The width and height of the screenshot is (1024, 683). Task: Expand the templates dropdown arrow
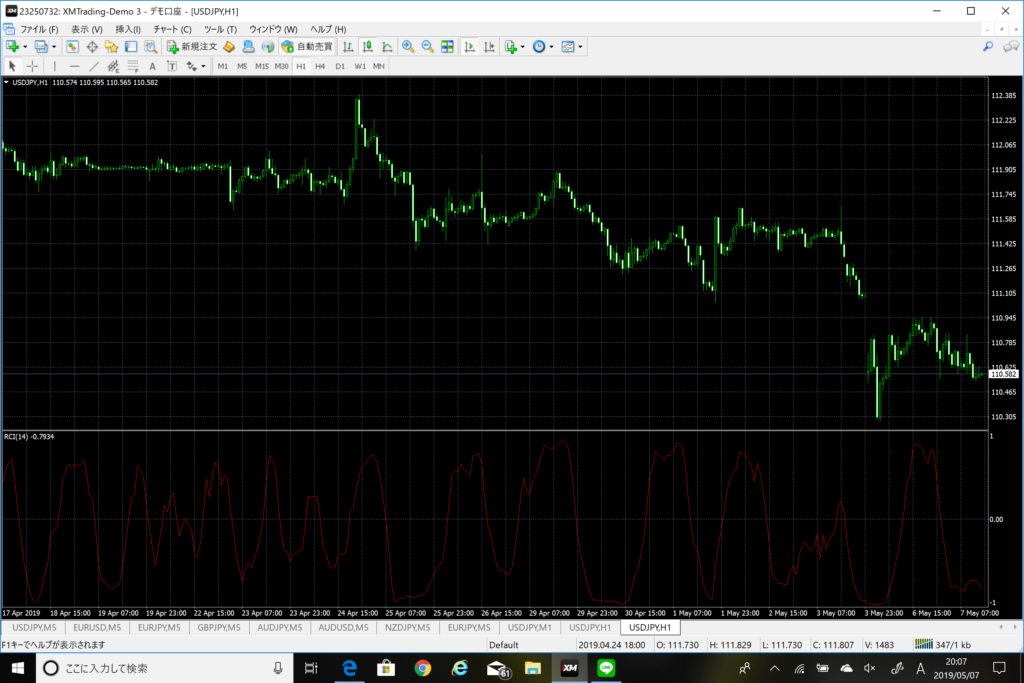tap(580, 46)
